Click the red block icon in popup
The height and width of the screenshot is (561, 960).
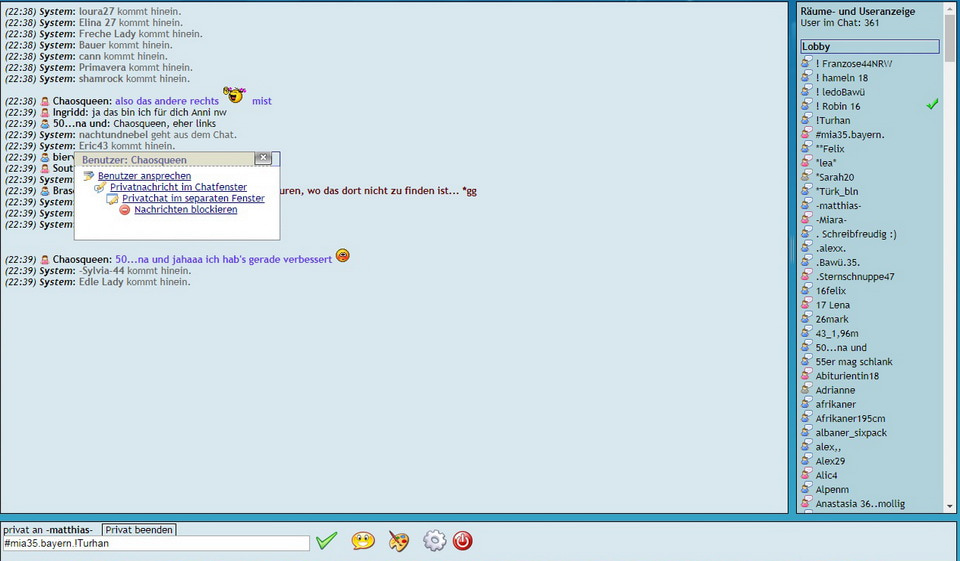125,210
